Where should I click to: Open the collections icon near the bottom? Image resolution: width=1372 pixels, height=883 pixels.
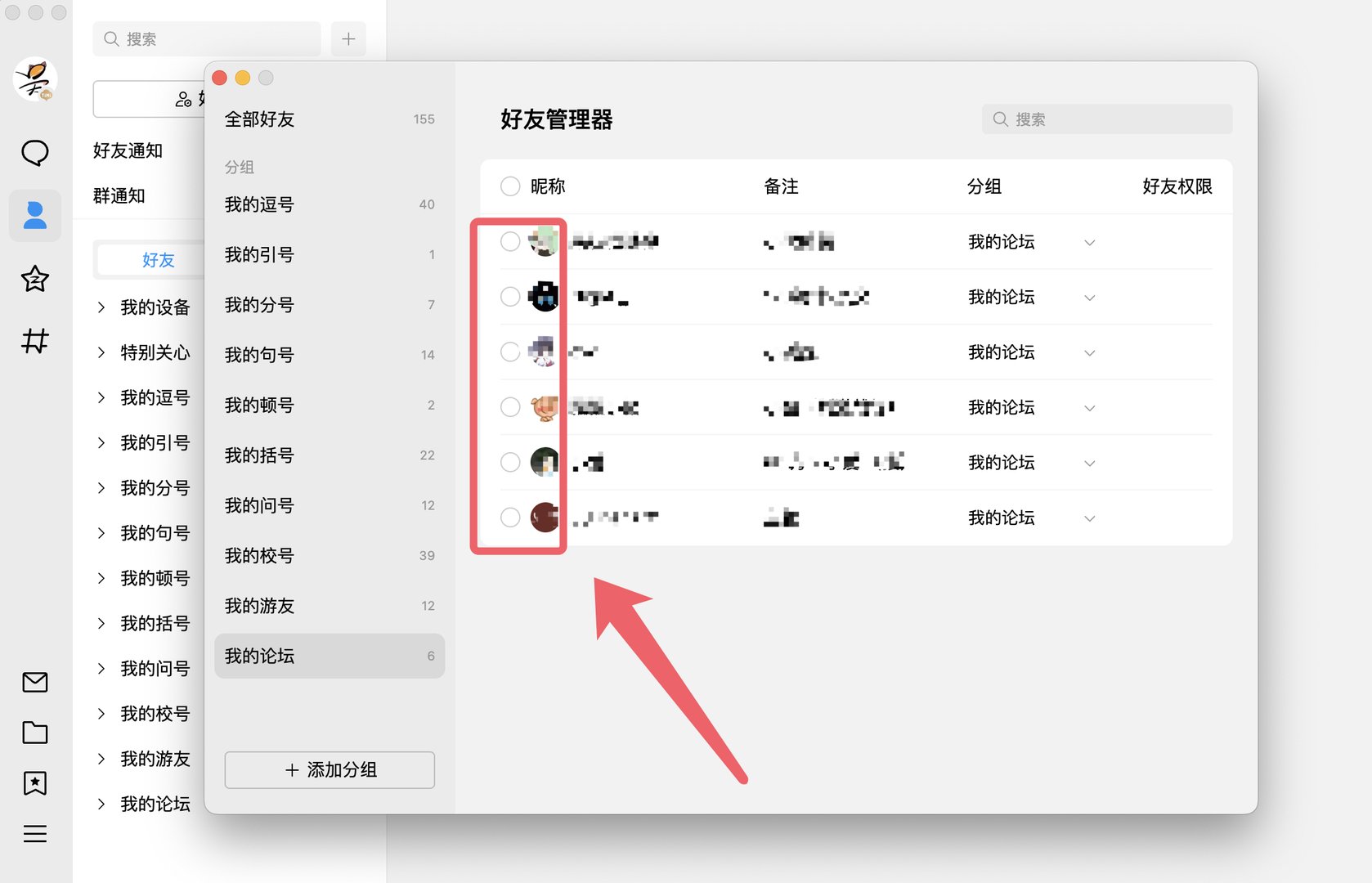coord(35,783)
